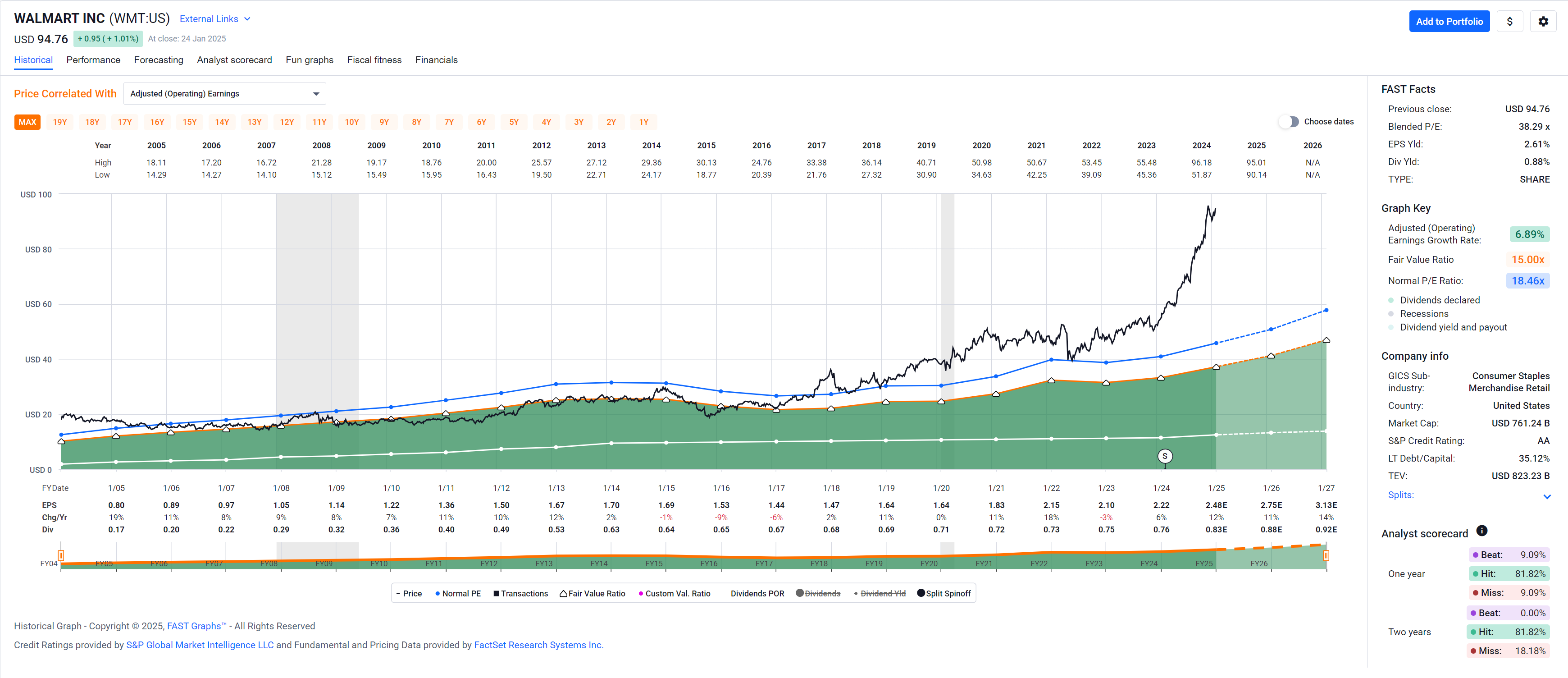The height and width of the screenshot is (678, 1568).
Task: Click the FY25 label in timeline navigator
Action: 1203,563
